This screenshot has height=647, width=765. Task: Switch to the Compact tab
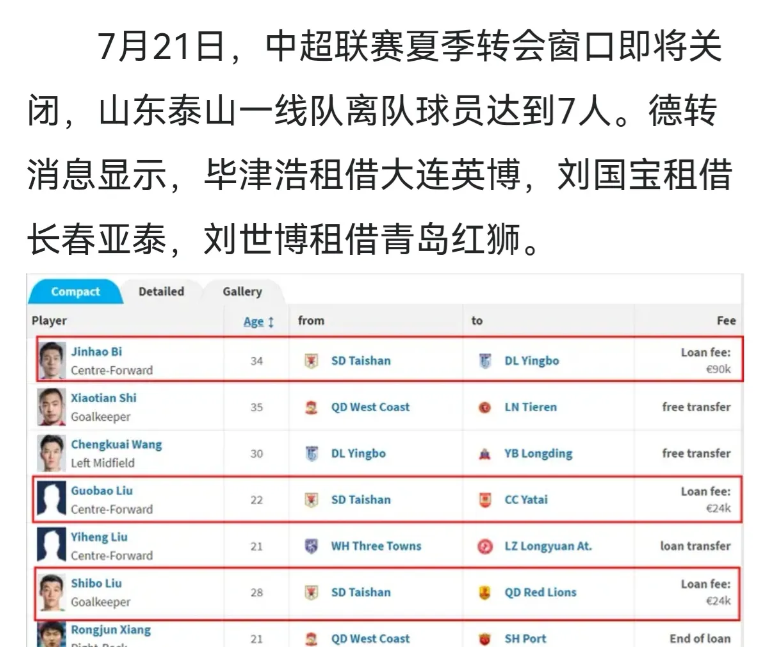click(x=75, y=292)
